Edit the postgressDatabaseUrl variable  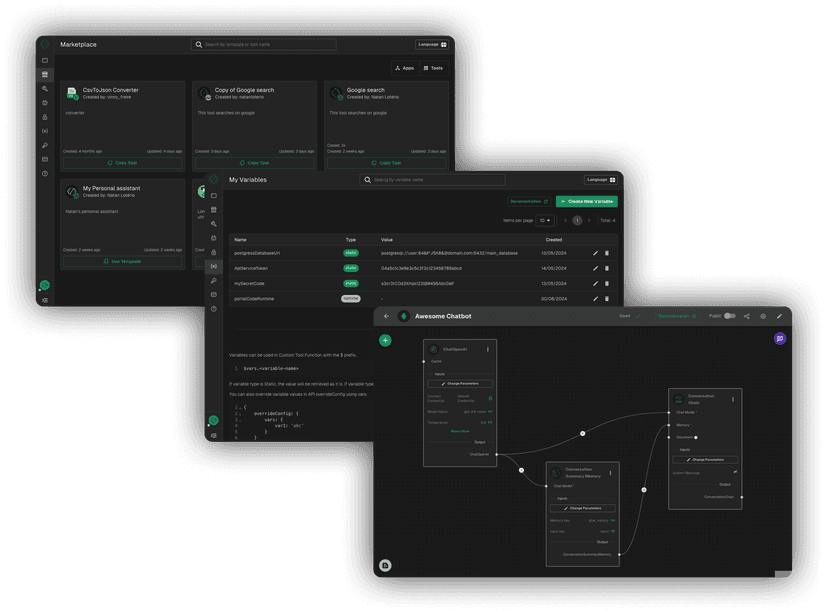pos(595,253)
